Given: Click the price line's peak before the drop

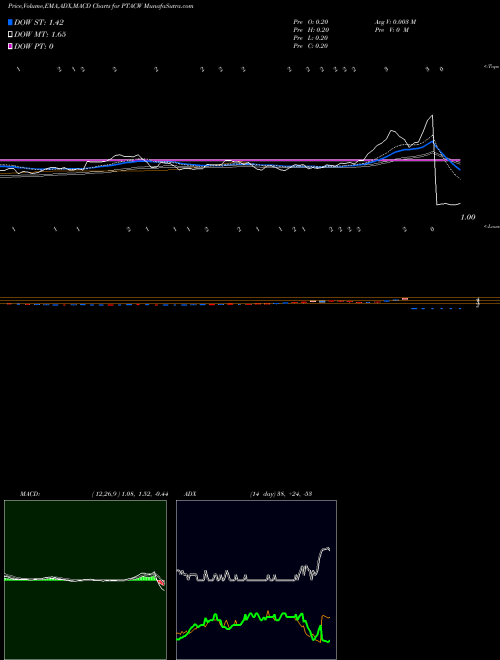Looking at the screenshot, I should (x=432, y=115).
